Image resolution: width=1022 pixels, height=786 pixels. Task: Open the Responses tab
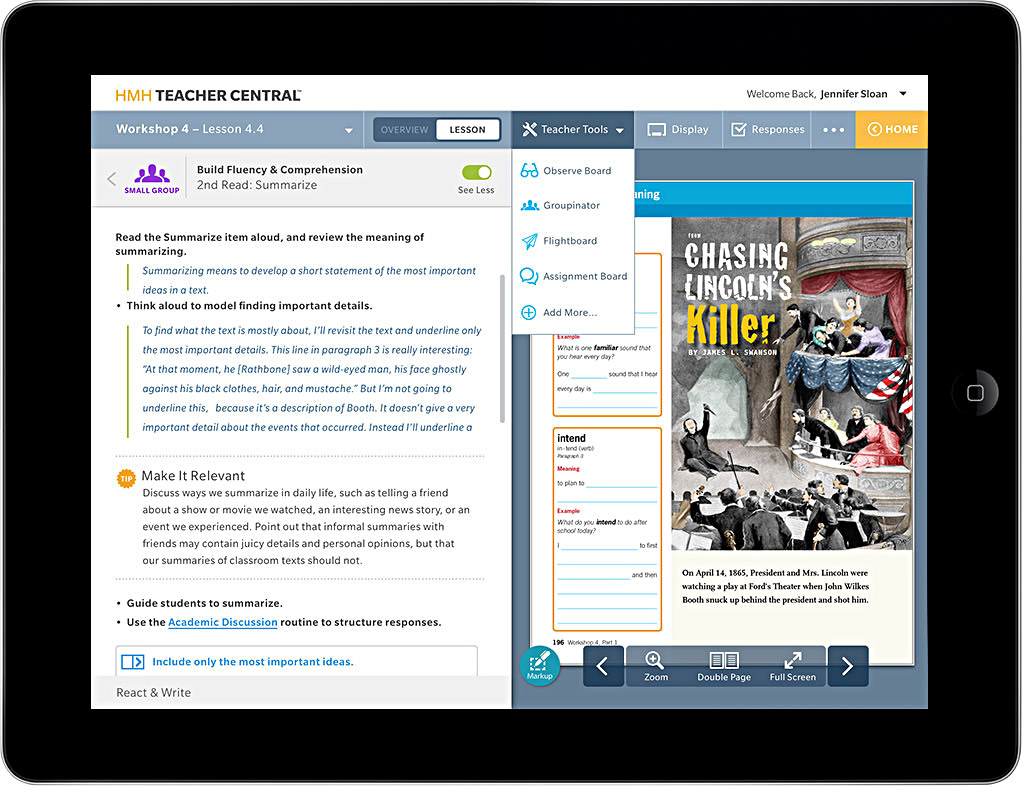coord(768,130)
